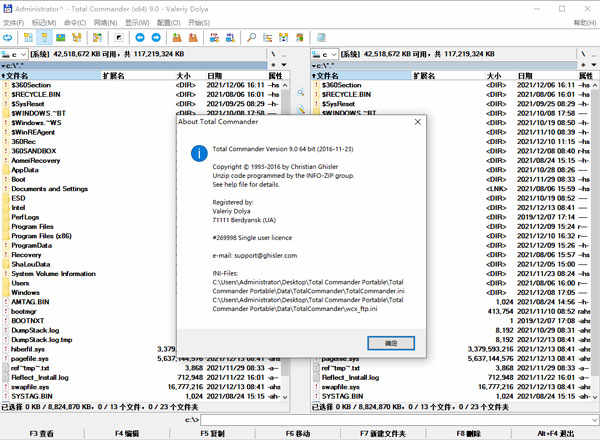Expand the command line history dropdown
600x440 pixels.
(595, 420)
